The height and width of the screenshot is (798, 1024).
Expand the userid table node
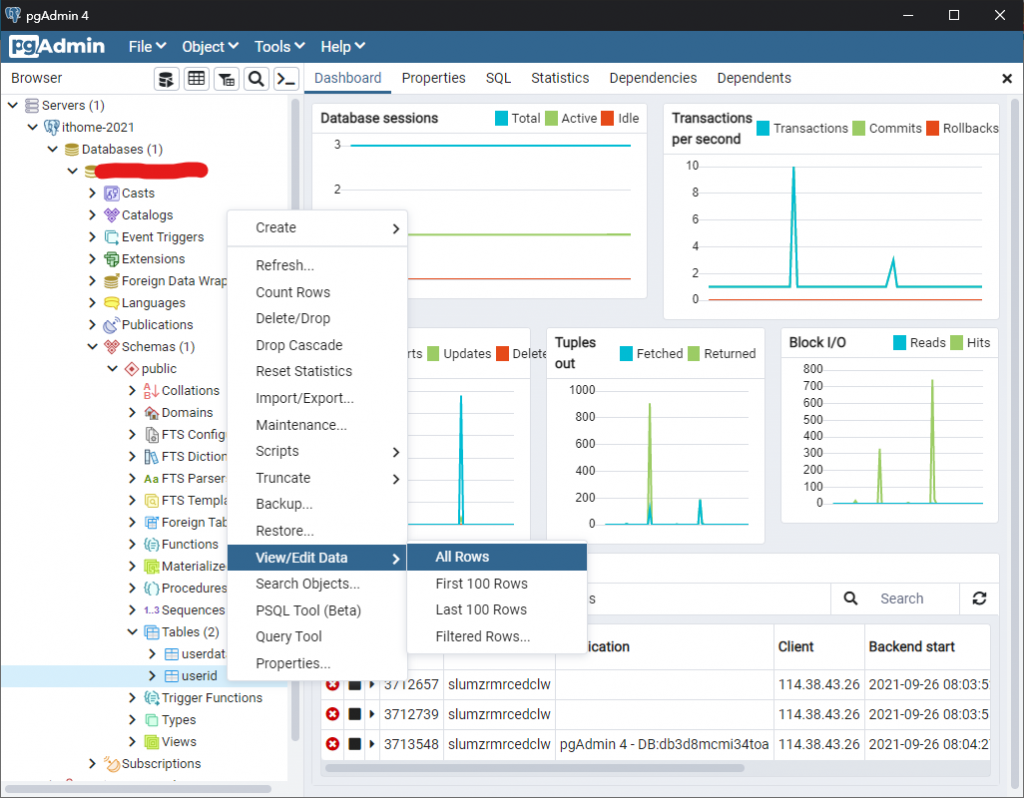(152, 676)
